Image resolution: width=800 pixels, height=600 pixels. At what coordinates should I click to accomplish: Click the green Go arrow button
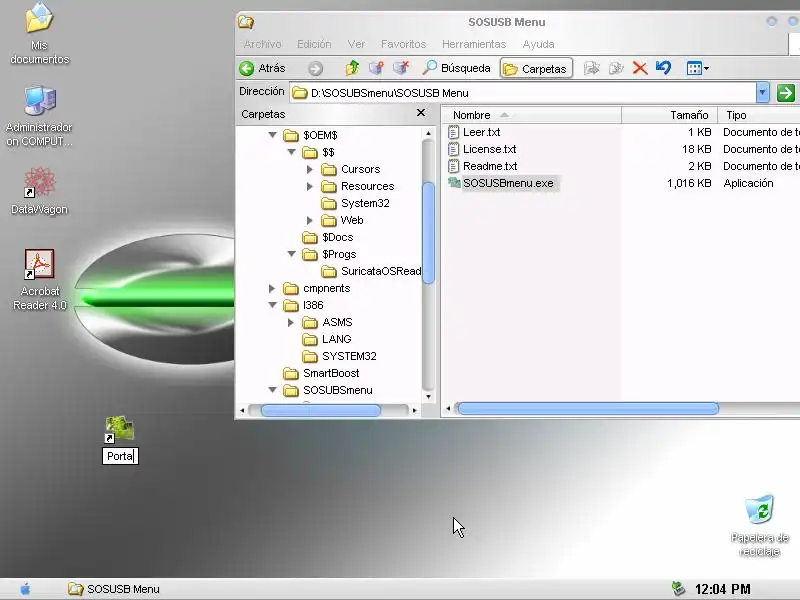click(786, 93)
